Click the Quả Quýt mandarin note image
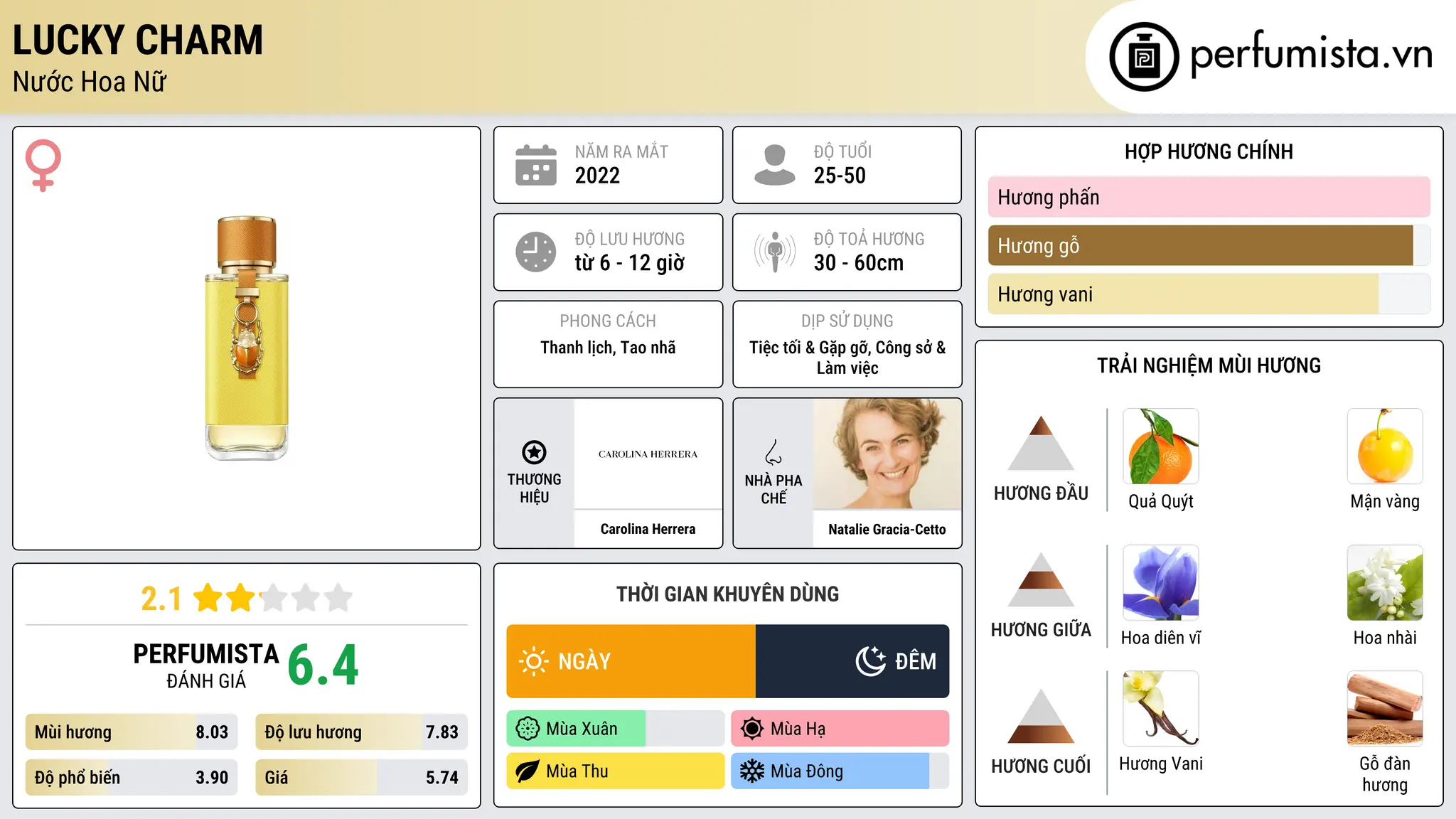Image resolution: width=1456 pixels, height=819 pixels. pyautogui.click(x=1161, y=446)
